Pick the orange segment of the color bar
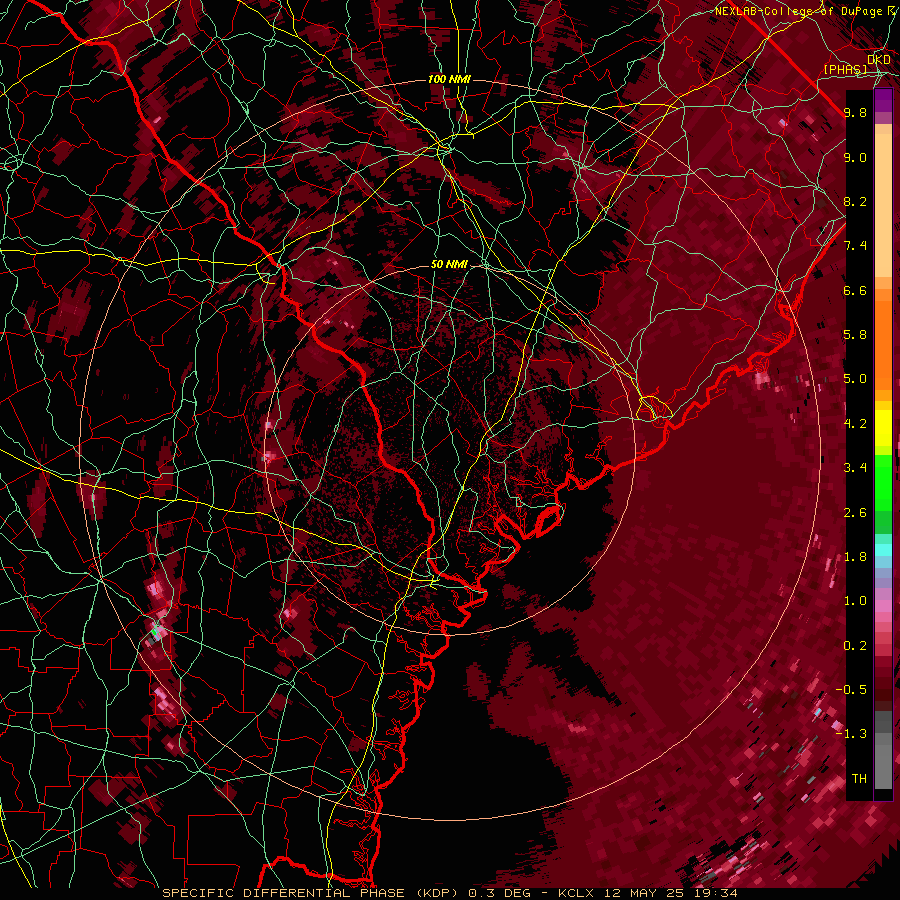 point(883,344)
